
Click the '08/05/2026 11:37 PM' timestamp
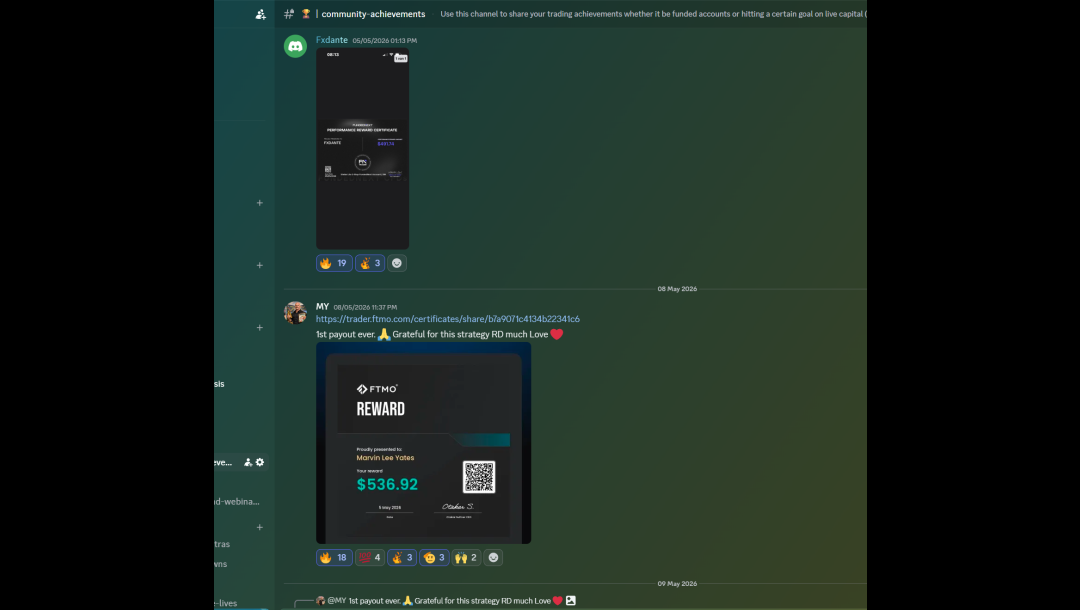365,307
